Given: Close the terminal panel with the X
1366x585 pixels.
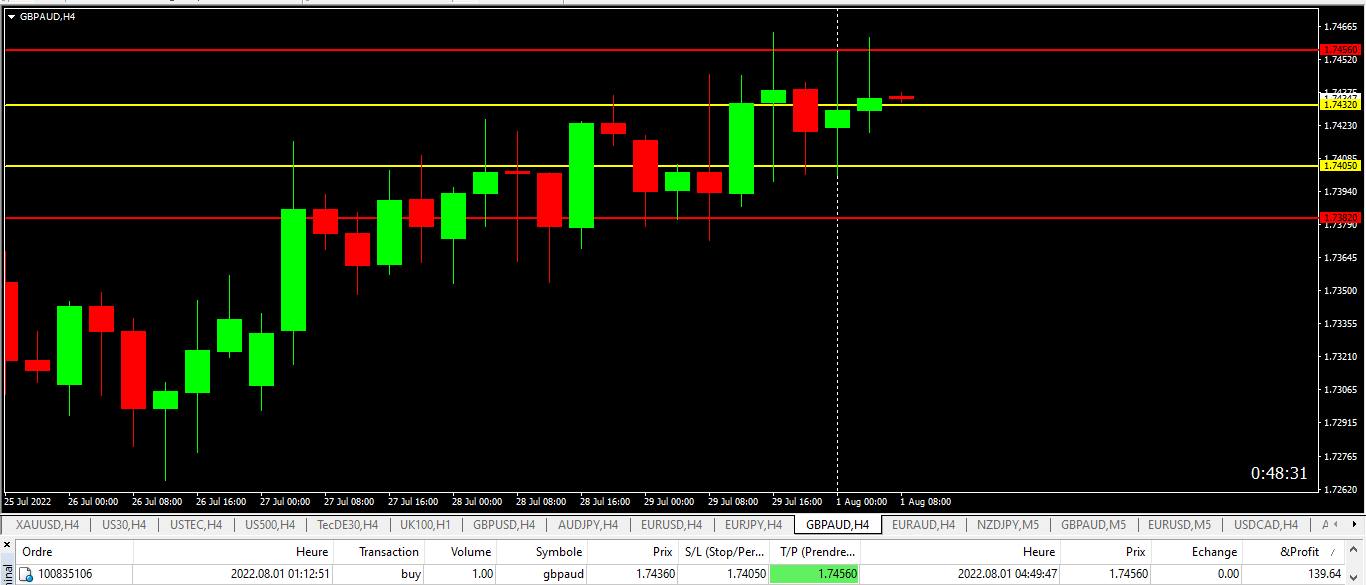Looking at the screenshot, I should point(6,545).
